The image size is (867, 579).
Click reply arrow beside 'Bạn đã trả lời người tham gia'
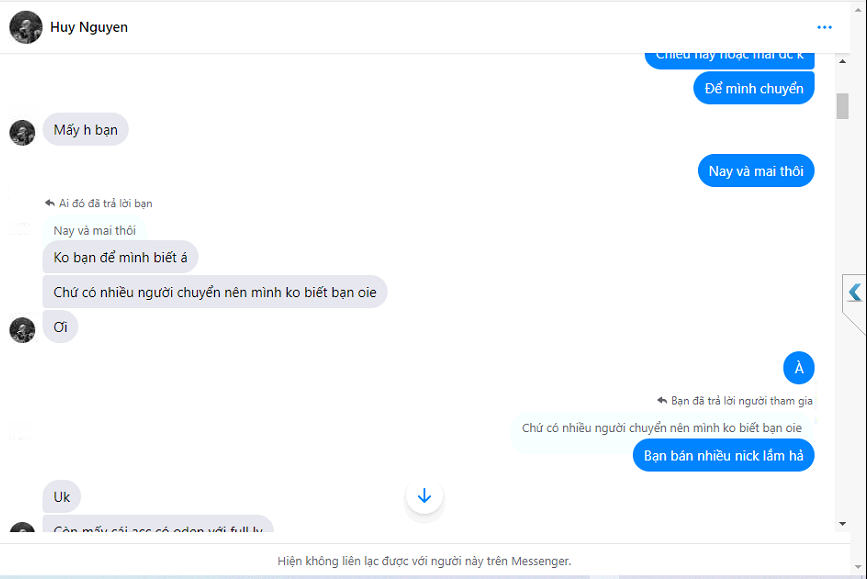(x=662, y=400)
